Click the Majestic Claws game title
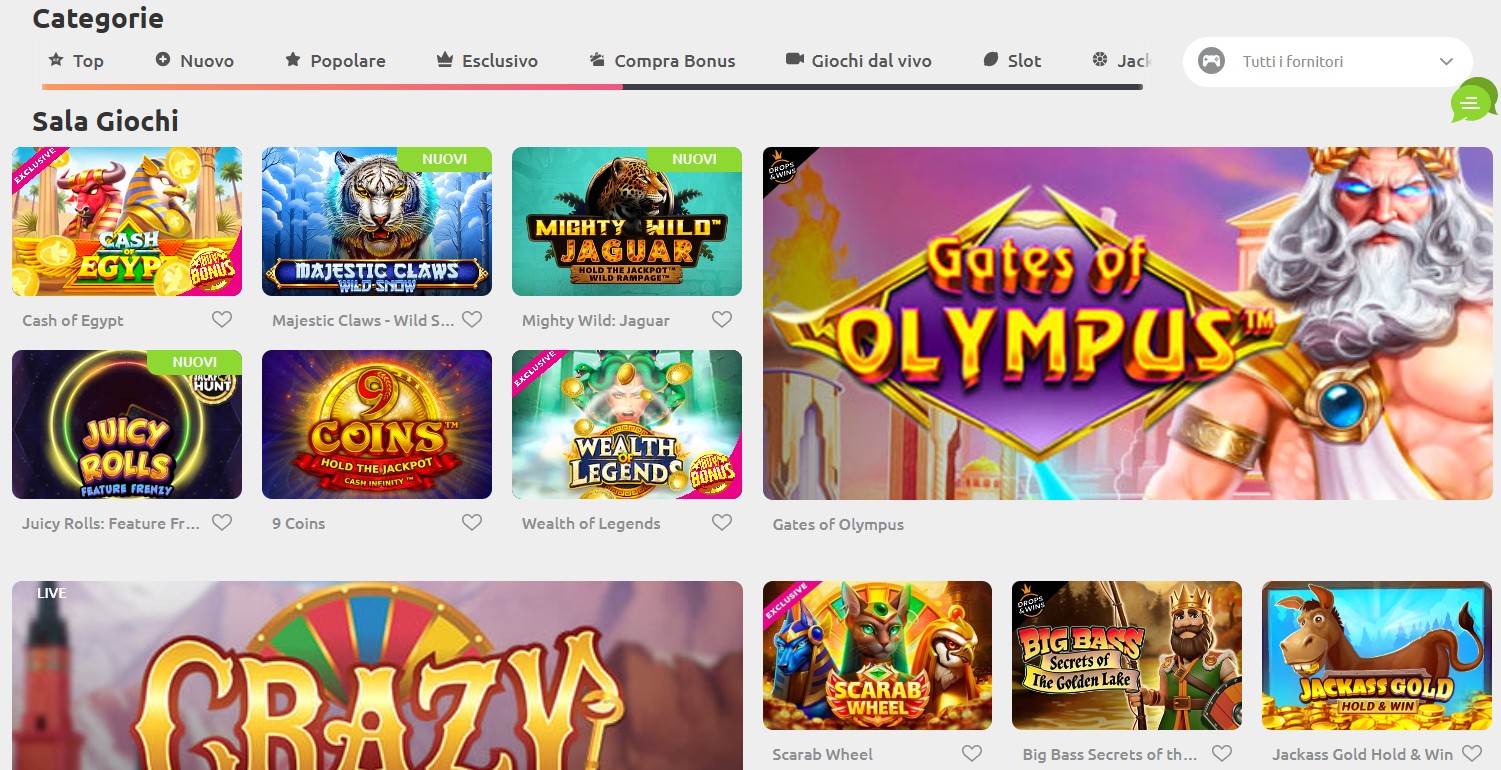This screenshot has height=770, width=1501. [x=362, y=321]
